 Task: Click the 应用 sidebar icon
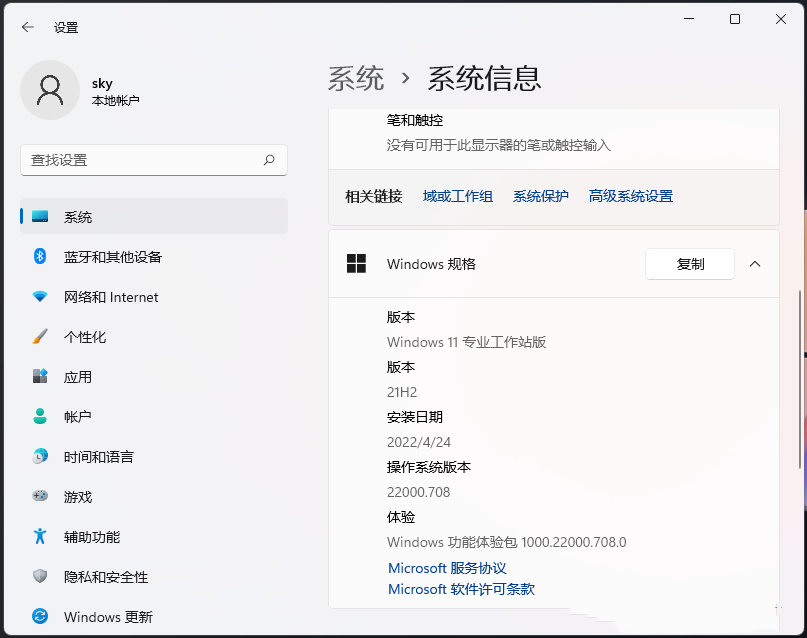click(x=39, y=377)
